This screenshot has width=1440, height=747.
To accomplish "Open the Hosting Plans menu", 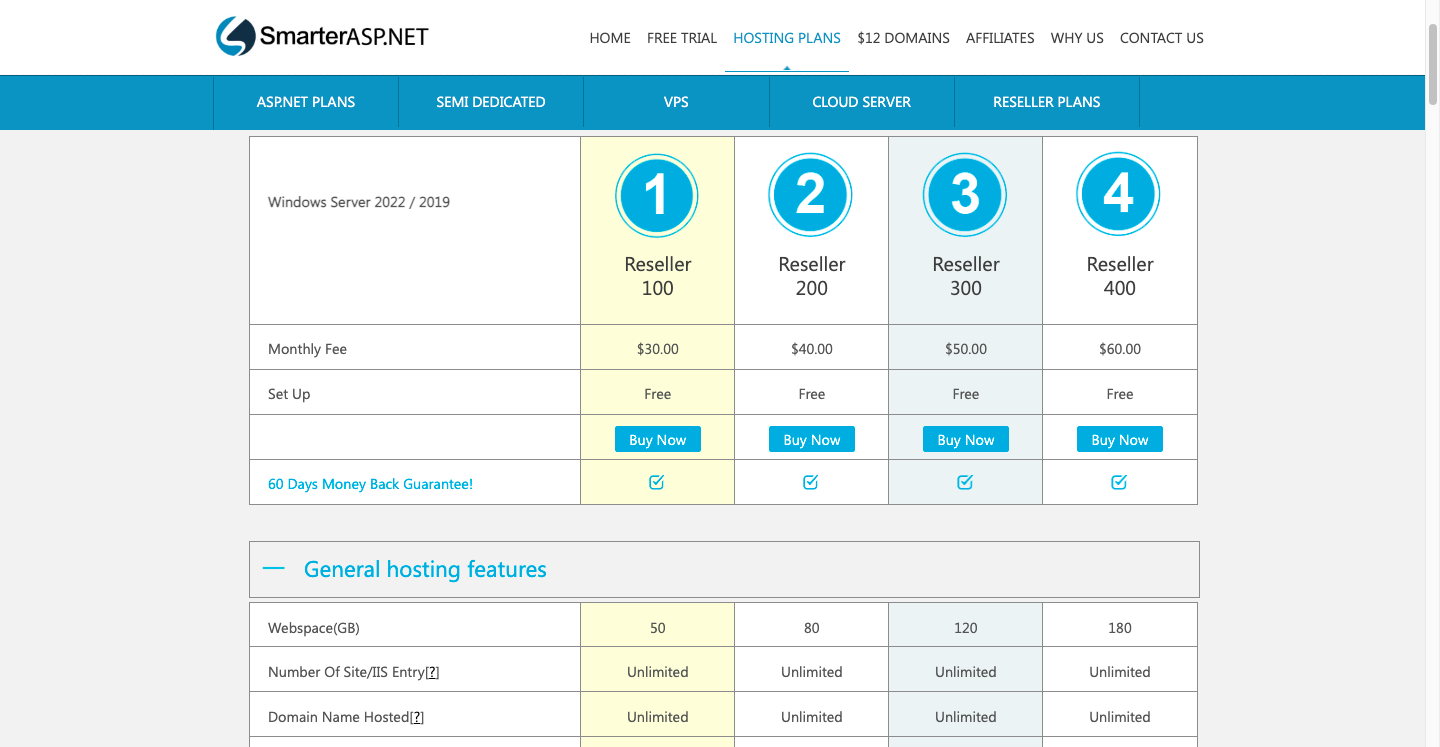I will click(786, 38).
